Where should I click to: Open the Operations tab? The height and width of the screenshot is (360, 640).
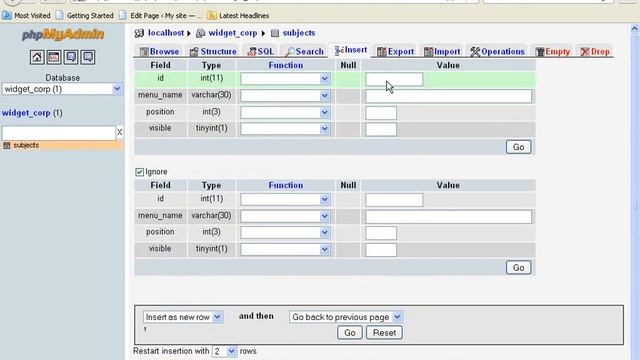(x=497, y=51)
